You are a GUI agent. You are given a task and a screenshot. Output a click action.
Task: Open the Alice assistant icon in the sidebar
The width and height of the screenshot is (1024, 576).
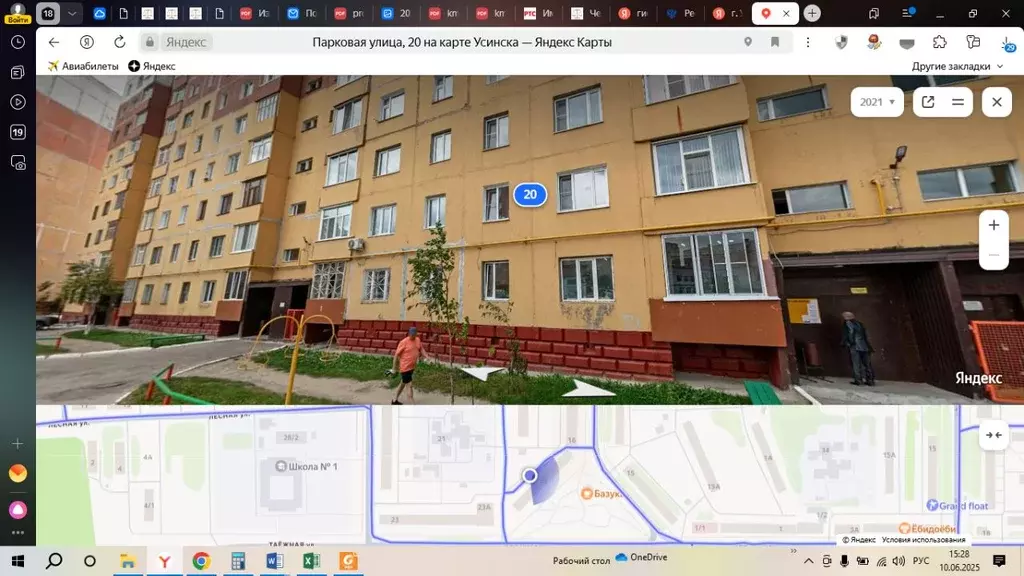(x=18, y=509)
